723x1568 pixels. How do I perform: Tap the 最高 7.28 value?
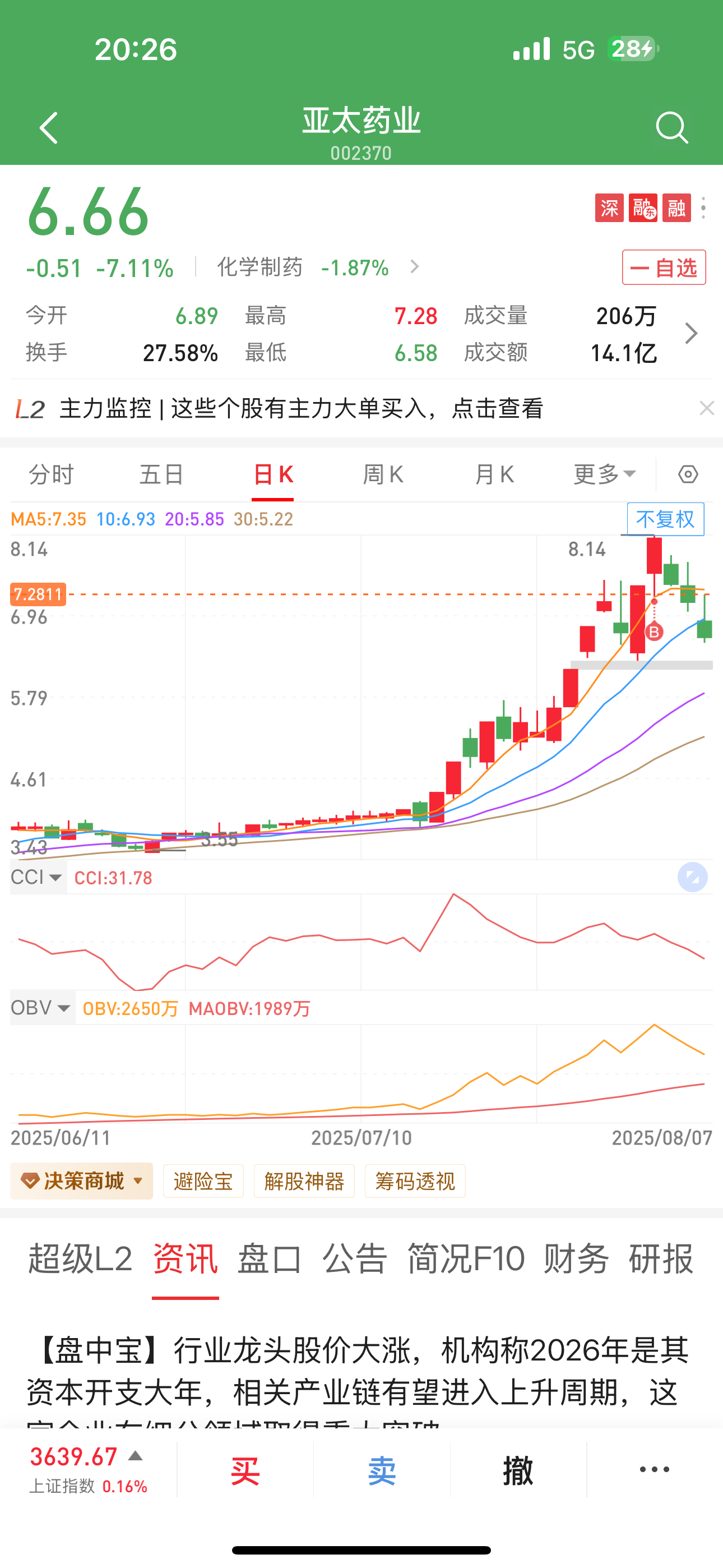416,316
